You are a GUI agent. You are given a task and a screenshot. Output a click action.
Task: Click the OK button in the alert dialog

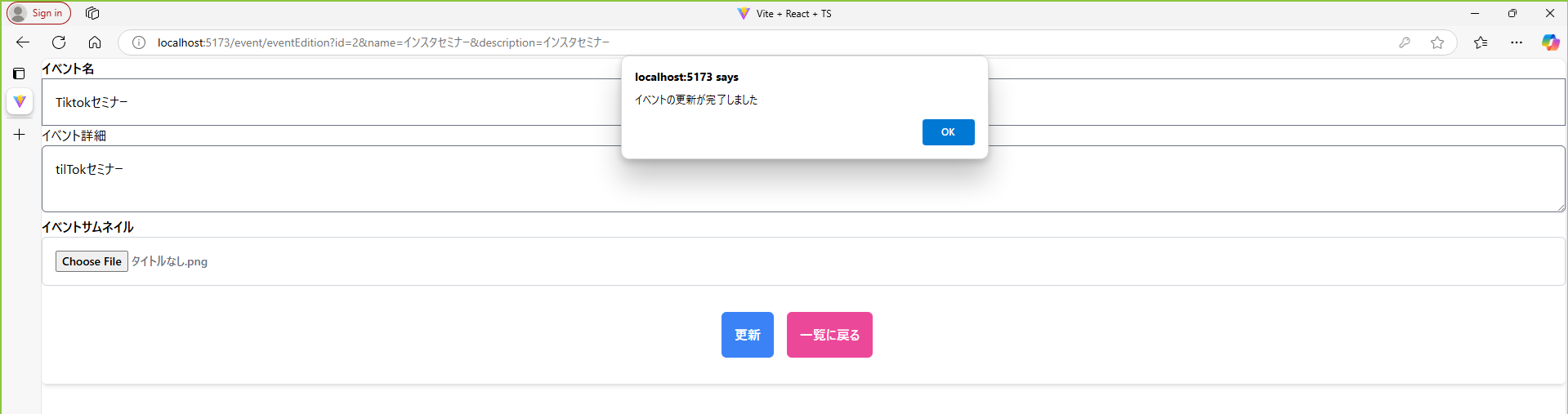pyautogui.click(x=948, y=132)
